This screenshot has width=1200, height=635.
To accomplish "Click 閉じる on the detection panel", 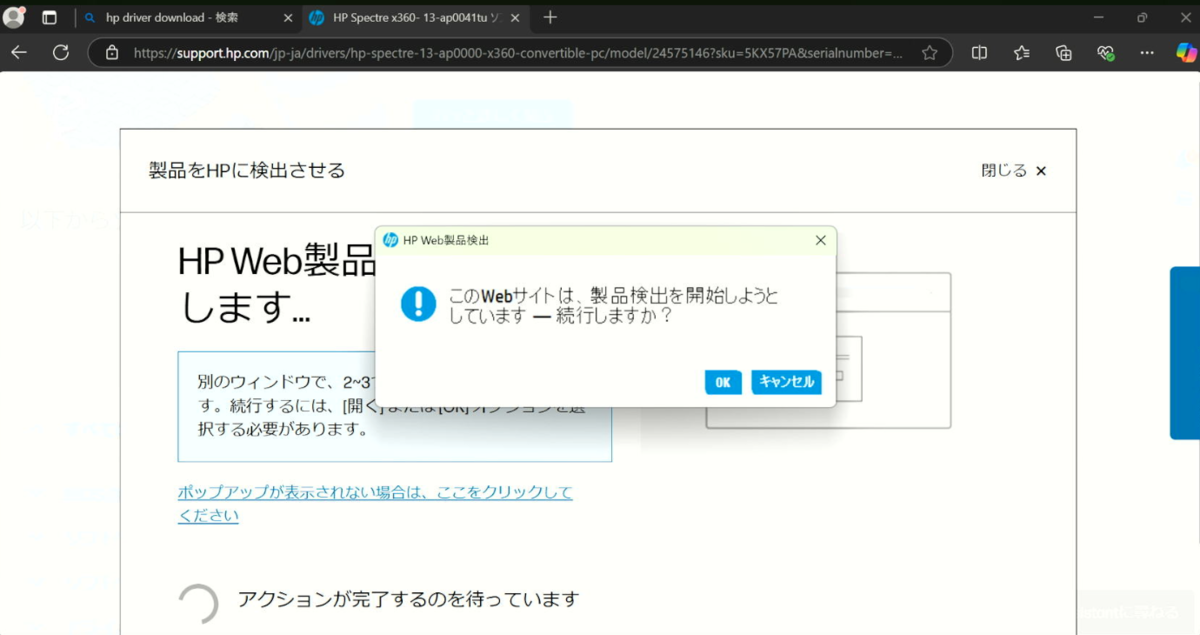I will pos(1014,171).
